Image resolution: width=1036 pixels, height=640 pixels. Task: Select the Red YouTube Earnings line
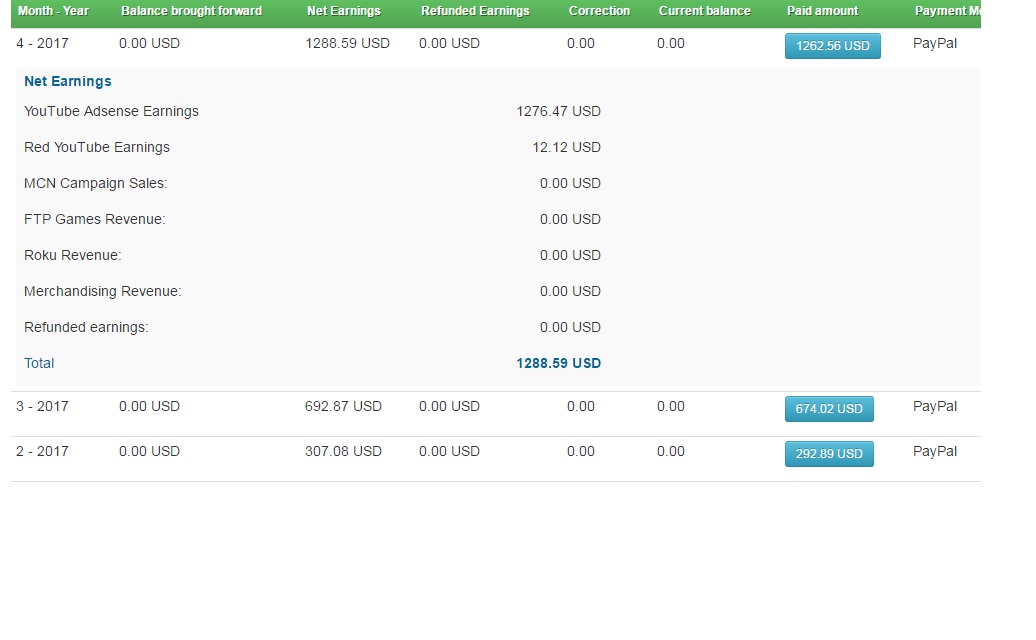(x=312, y=147)
